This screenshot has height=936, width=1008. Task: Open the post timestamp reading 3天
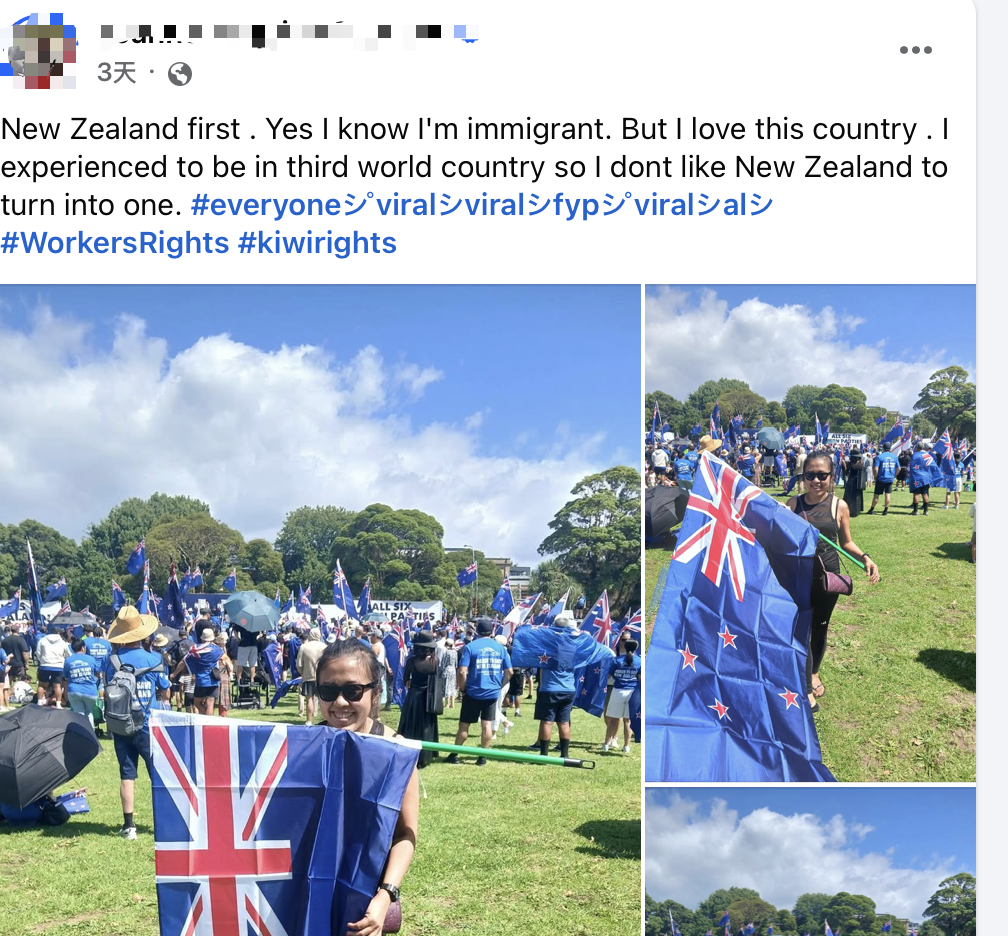(116, 73)
